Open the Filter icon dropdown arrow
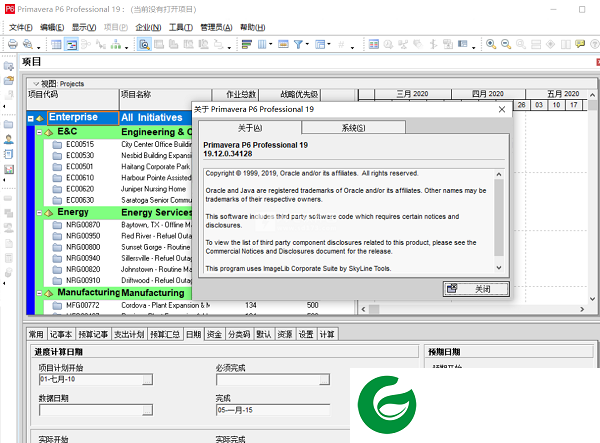 pos(307,44)
